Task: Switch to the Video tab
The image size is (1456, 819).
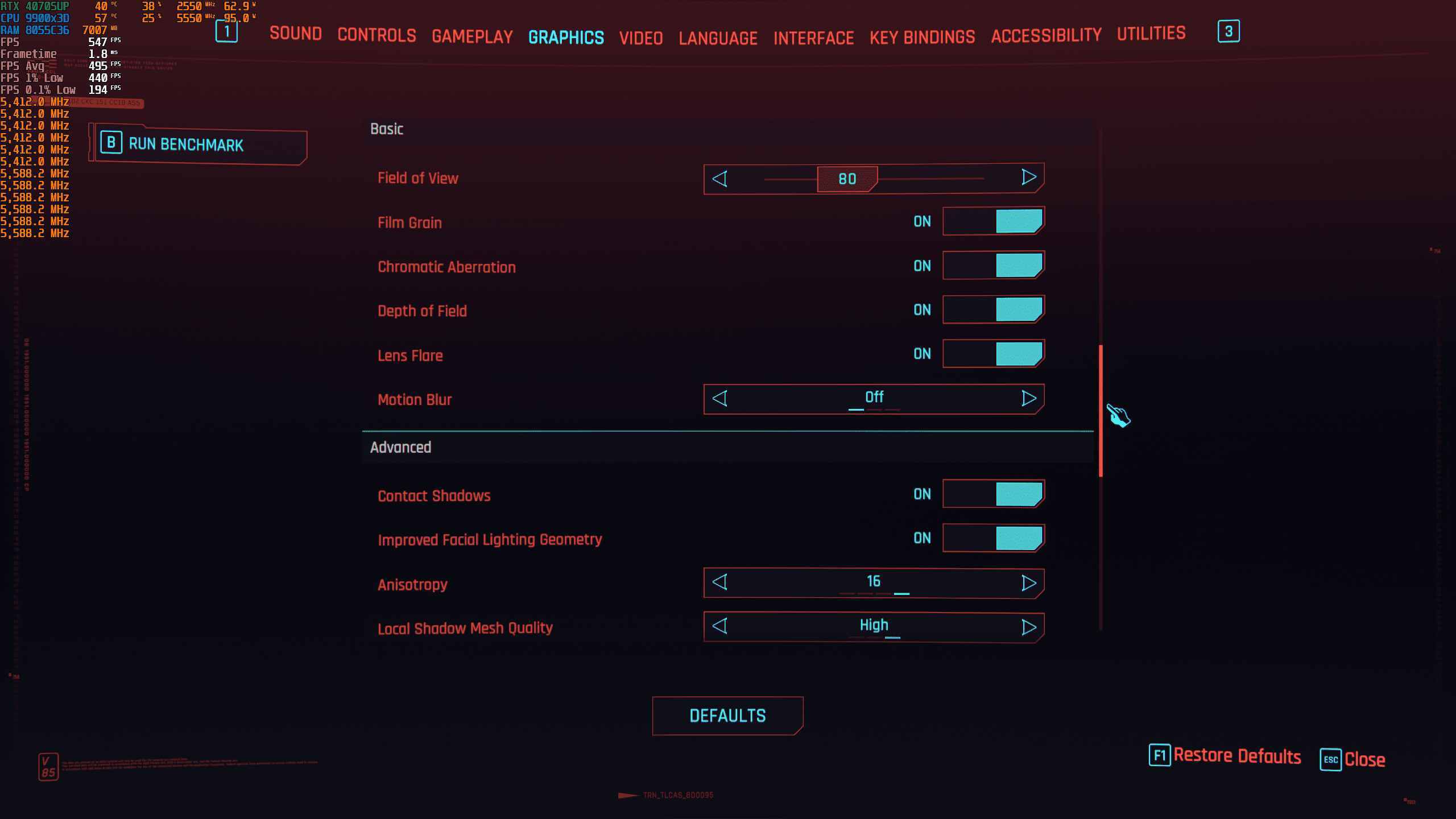Action: (641, 38)
